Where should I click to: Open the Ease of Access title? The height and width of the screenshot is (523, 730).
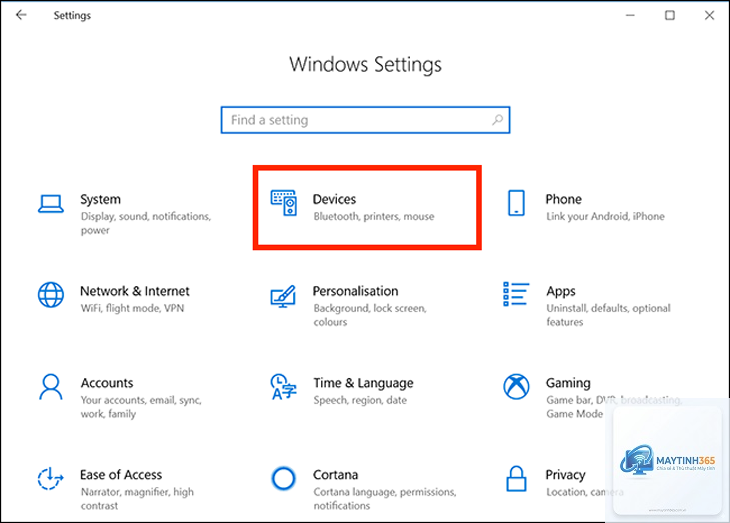coord(121,475)
